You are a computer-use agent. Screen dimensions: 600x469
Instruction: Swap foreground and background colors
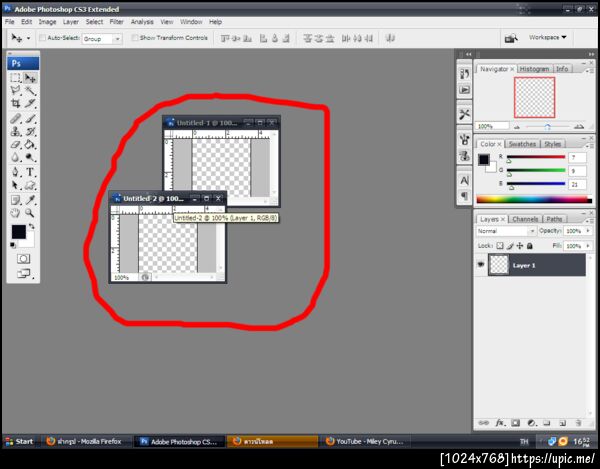[31, 226]
